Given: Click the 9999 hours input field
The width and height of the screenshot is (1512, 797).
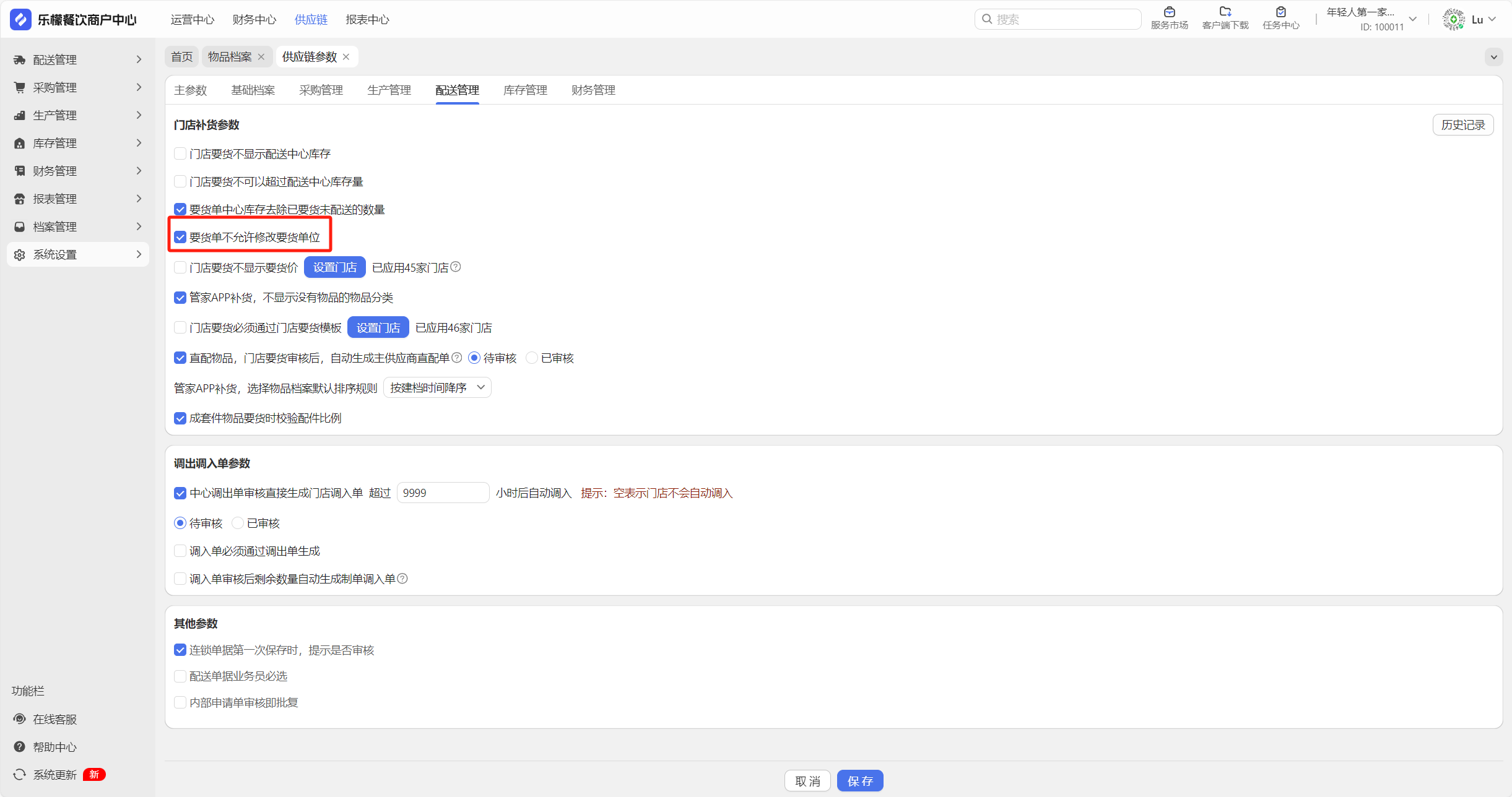Looking at the screenshot, I should [x=442, y=493].
